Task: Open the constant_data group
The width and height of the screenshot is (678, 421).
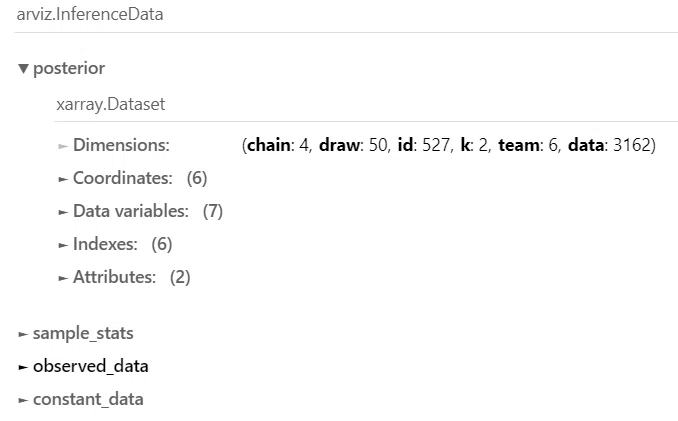Action: click(x=88, y=399)
